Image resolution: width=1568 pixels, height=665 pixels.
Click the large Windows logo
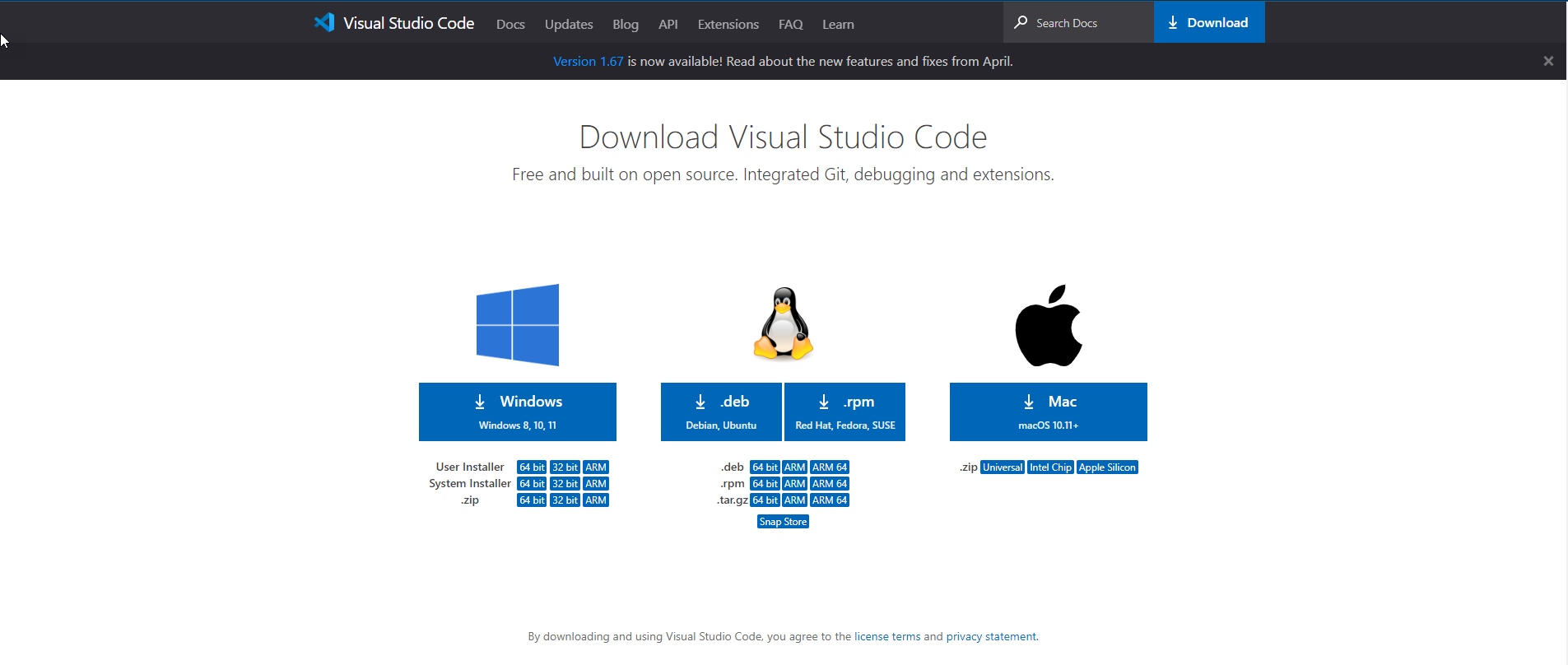[518, 325]
